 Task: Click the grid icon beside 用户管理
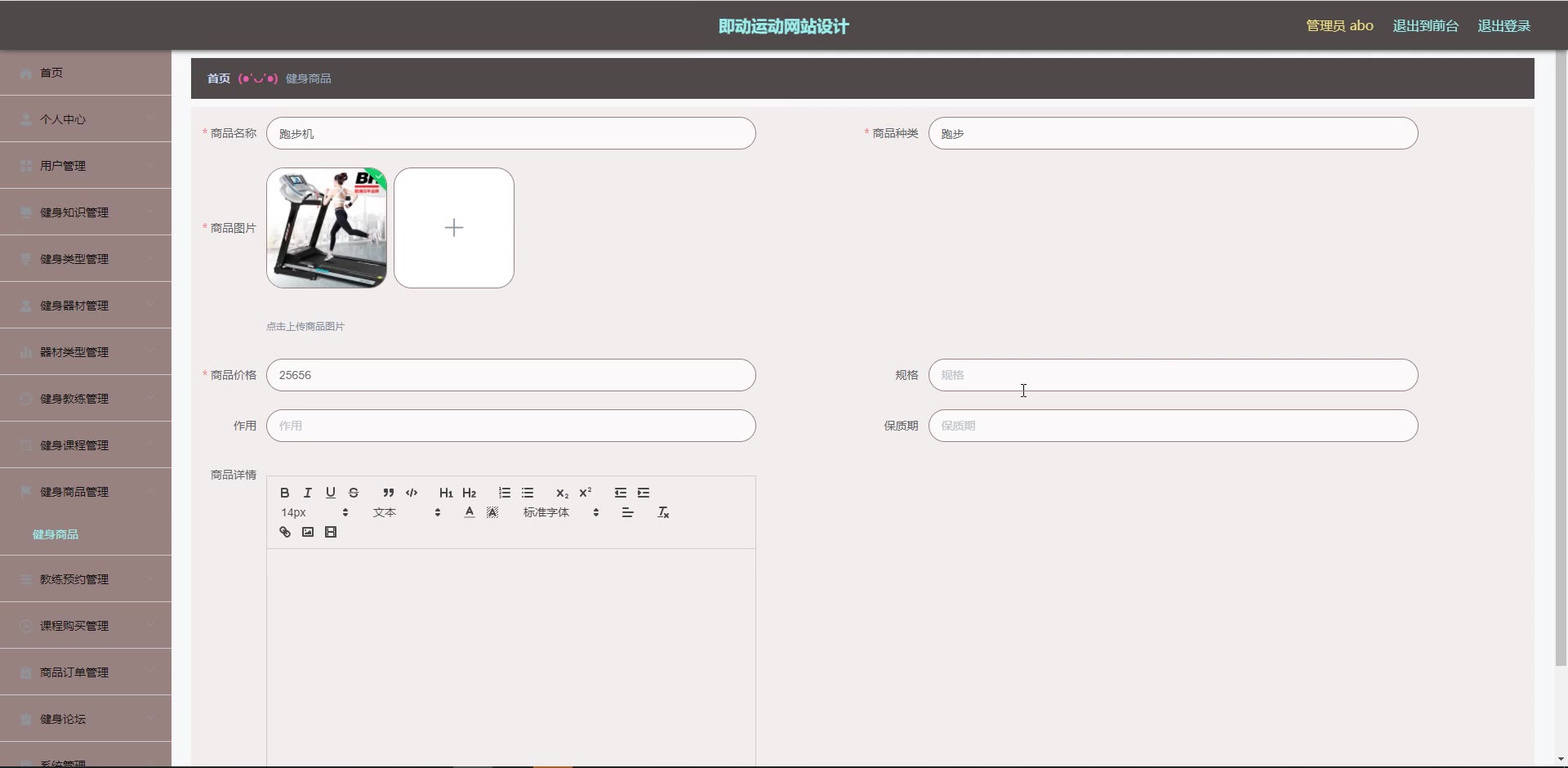[x=26, y=166]
